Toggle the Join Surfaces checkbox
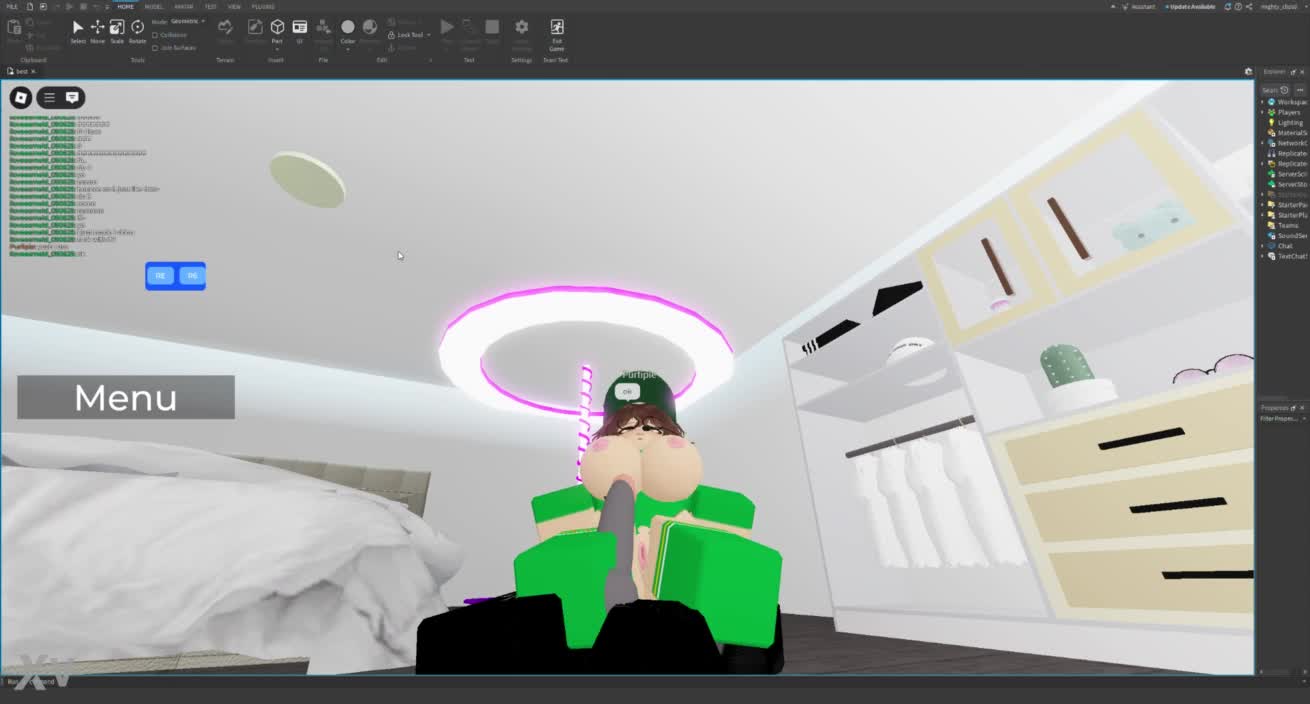Viewport: 1310px width, 704px height. [x=155, y=47]
